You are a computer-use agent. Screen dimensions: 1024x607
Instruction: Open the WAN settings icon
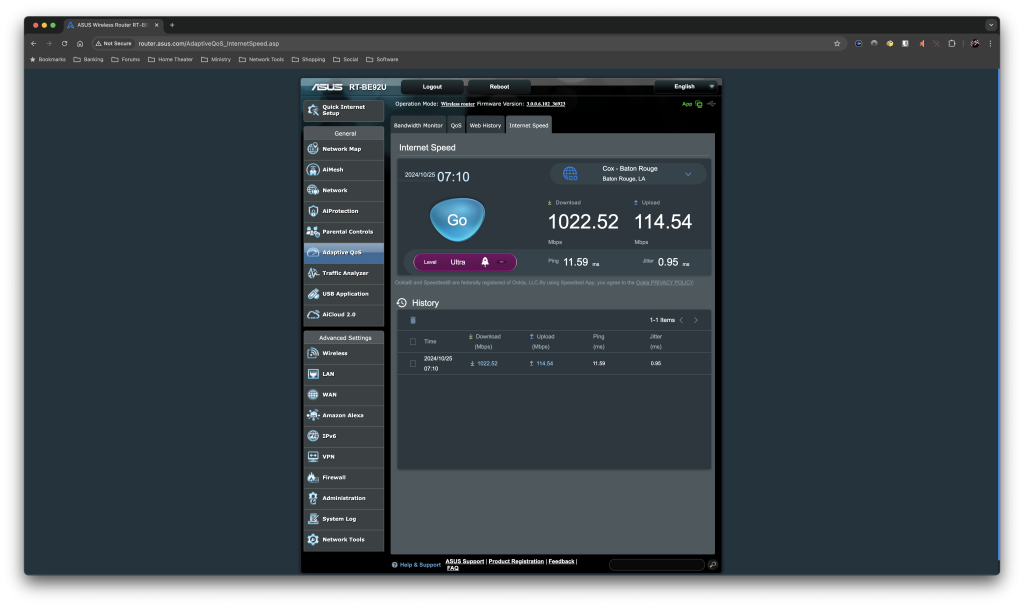tap(313, 395)
